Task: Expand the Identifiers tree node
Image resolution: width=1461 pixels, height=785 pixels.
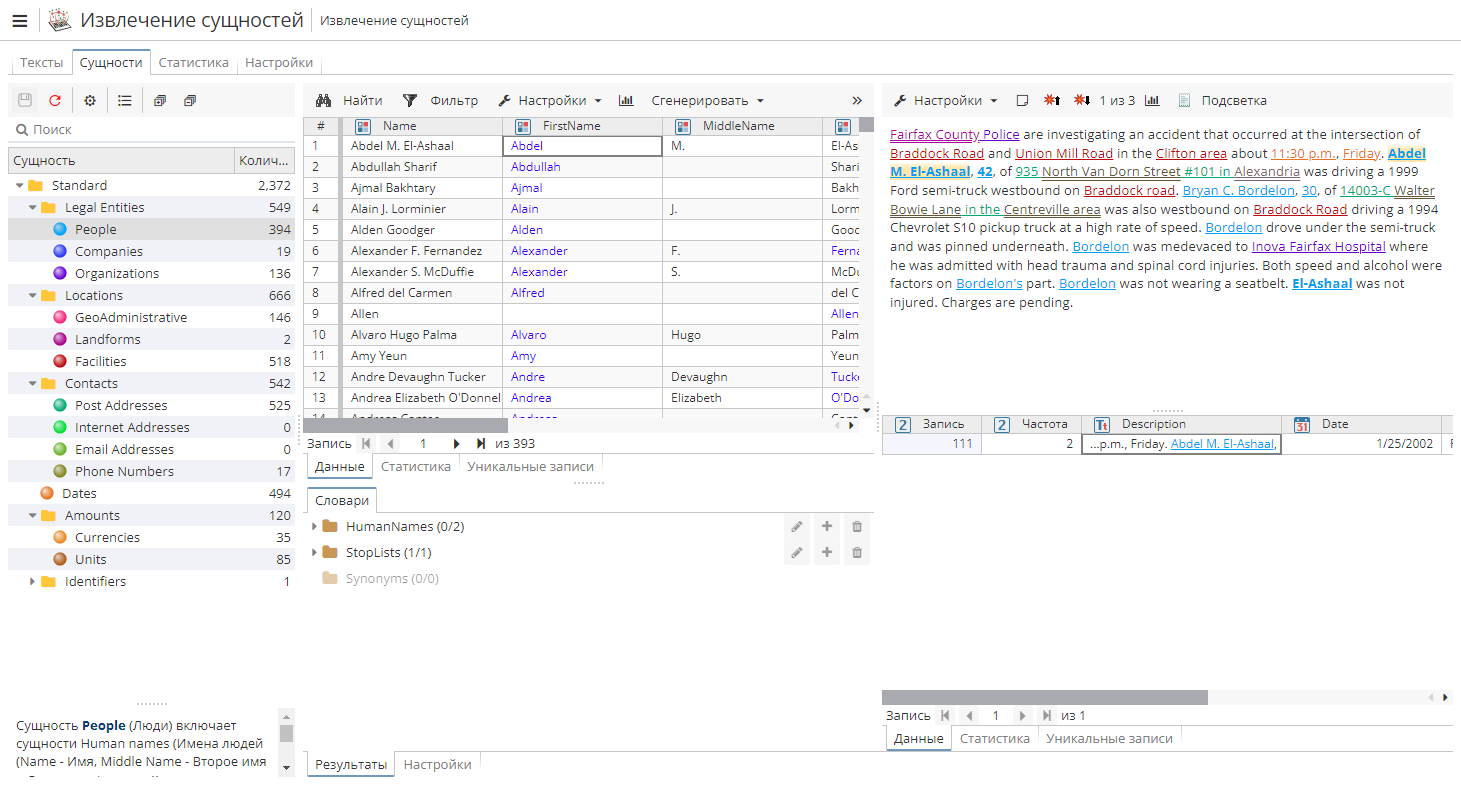Action: [33, 582]
